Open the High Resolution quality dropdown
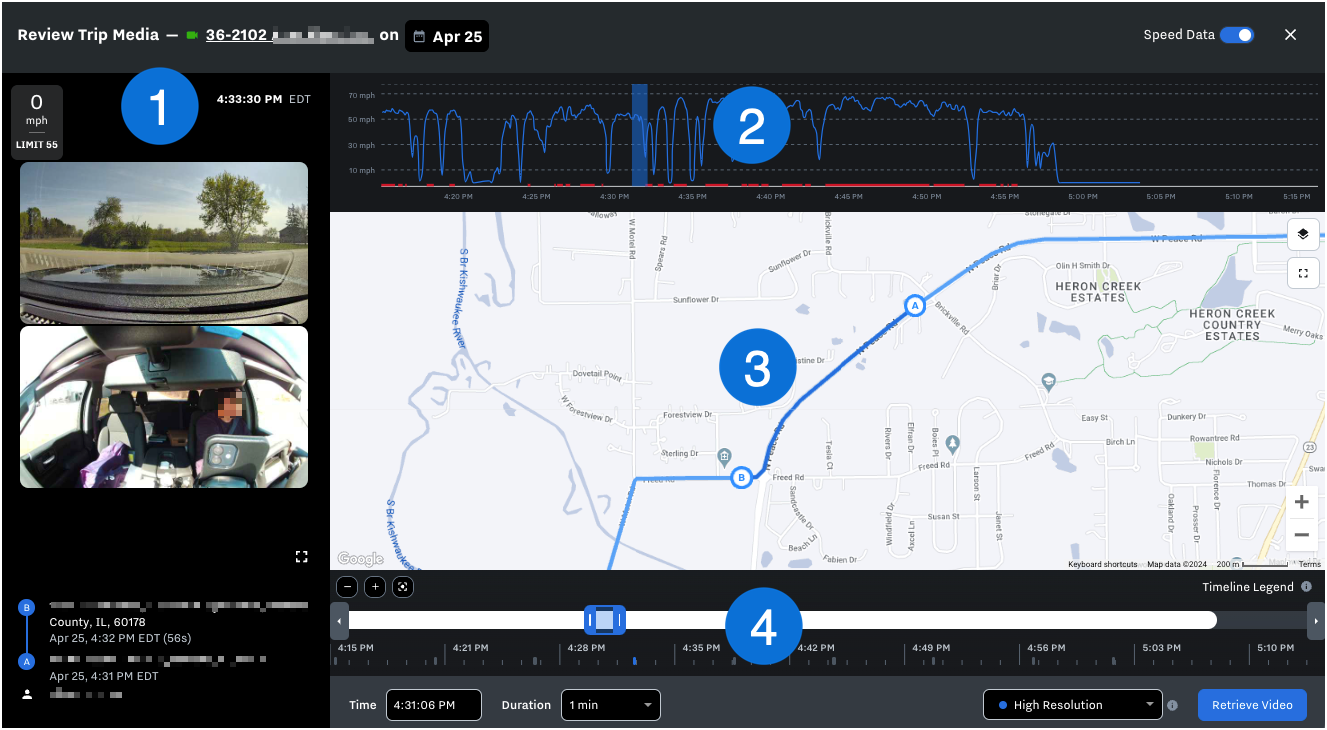Image resolution: width=1327 pixels, height=730 pixels. (1071, 705)
